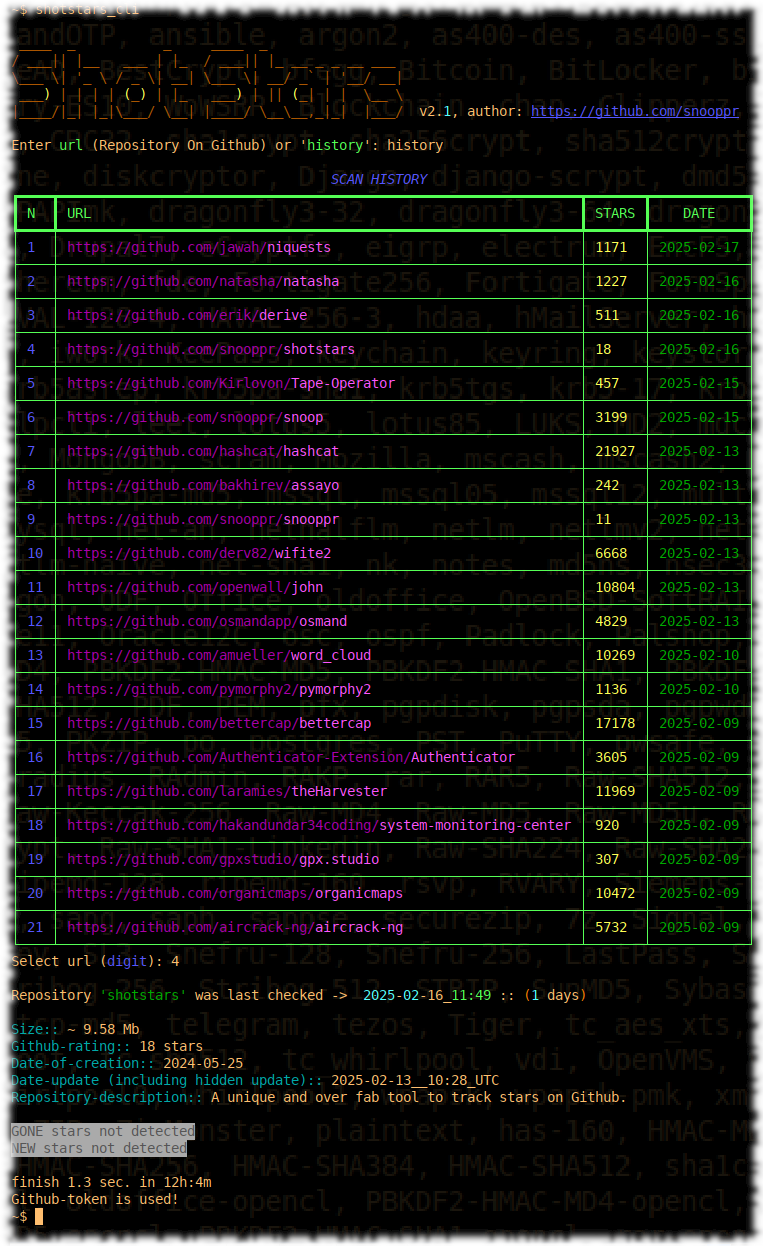Open the osmandapp/osmand repository URL

(x=206, y=621)
